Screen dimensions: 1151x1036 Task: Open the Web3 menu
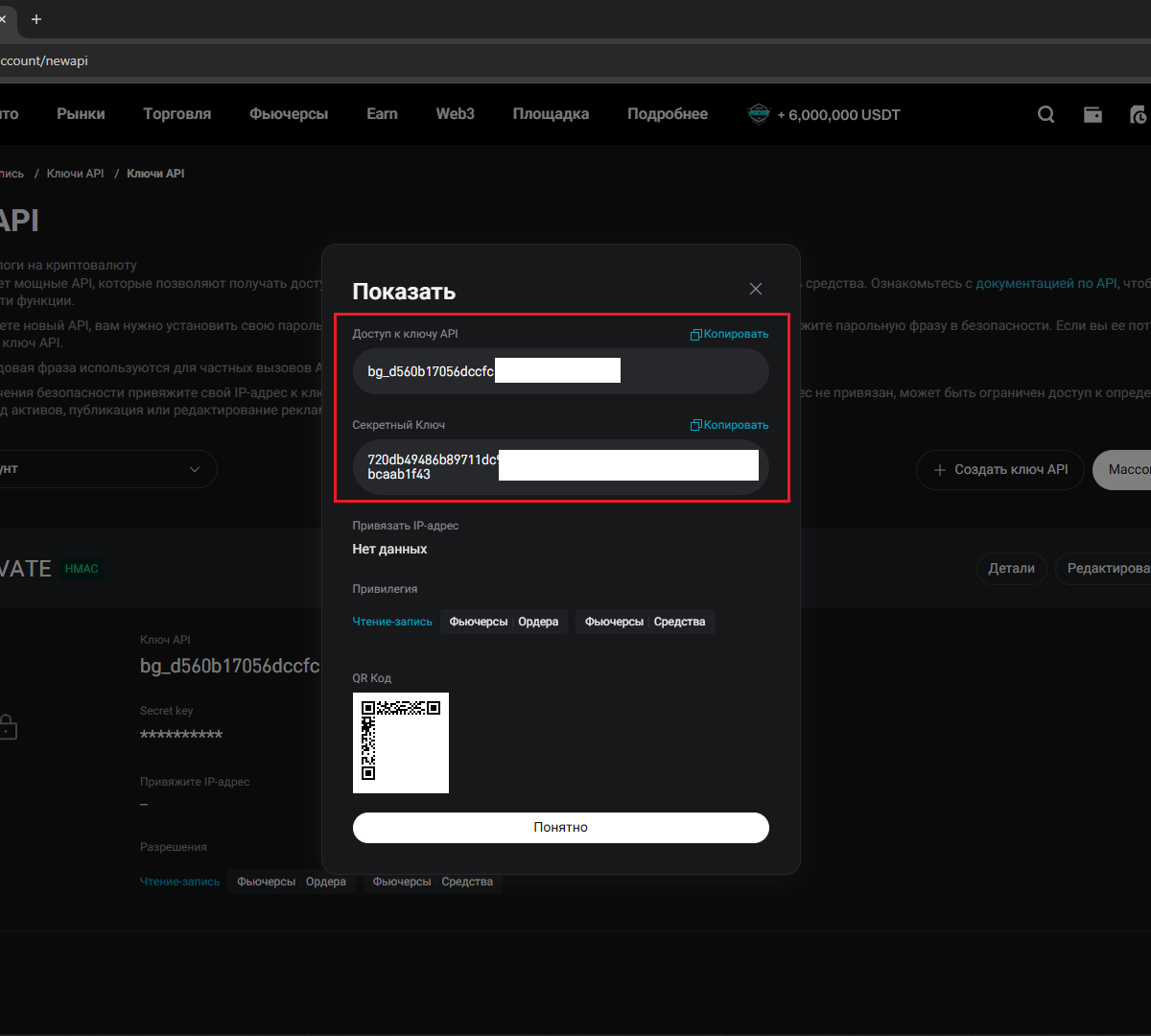click(x=456, y=113)
